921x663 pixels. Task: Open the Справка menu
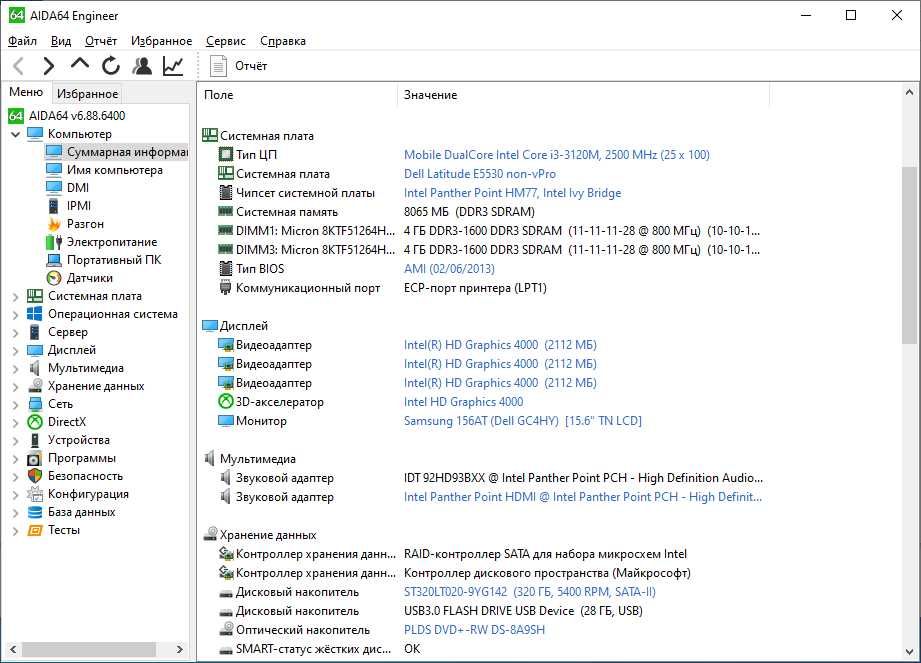tap(283, 41)
